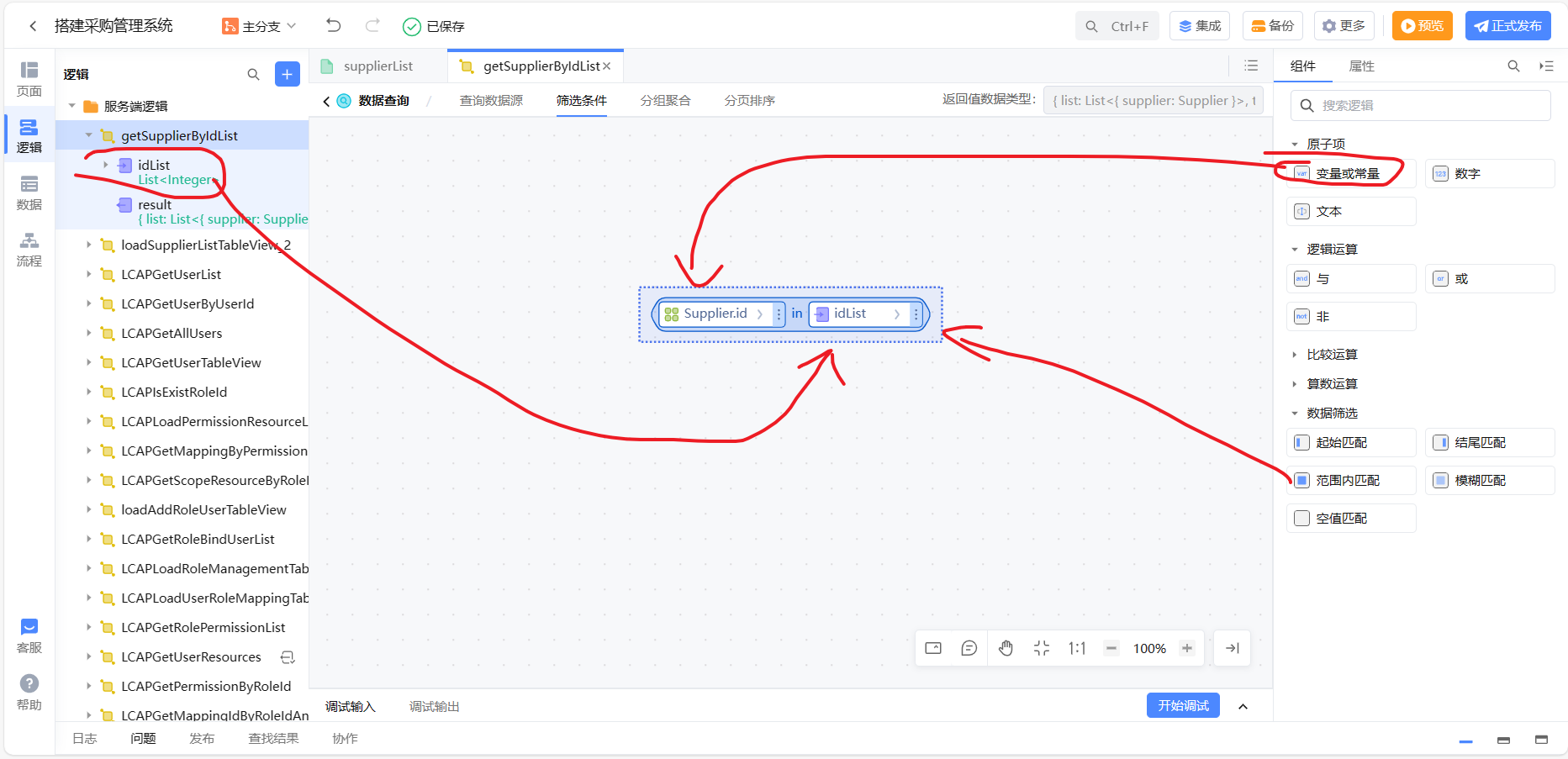Switch to the supplierList tab

tap(378, 66)
